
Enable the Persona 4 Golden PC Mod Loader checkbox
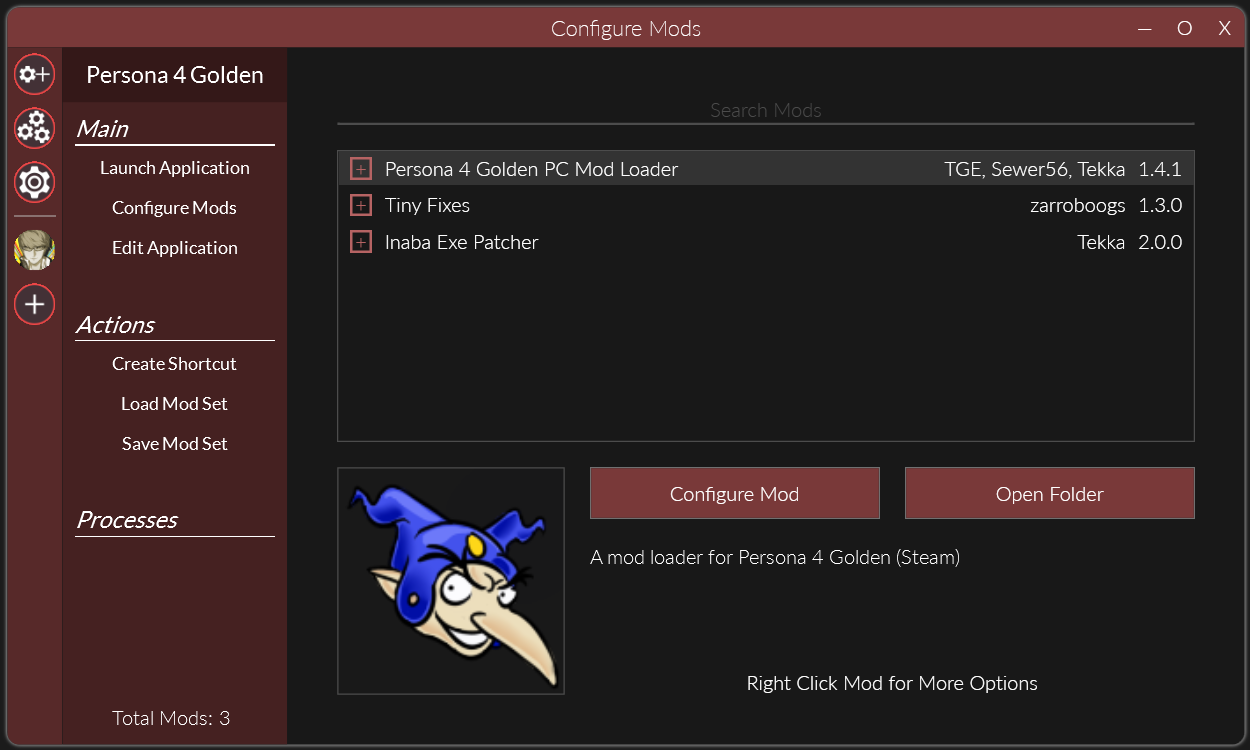tap(361, 169)
